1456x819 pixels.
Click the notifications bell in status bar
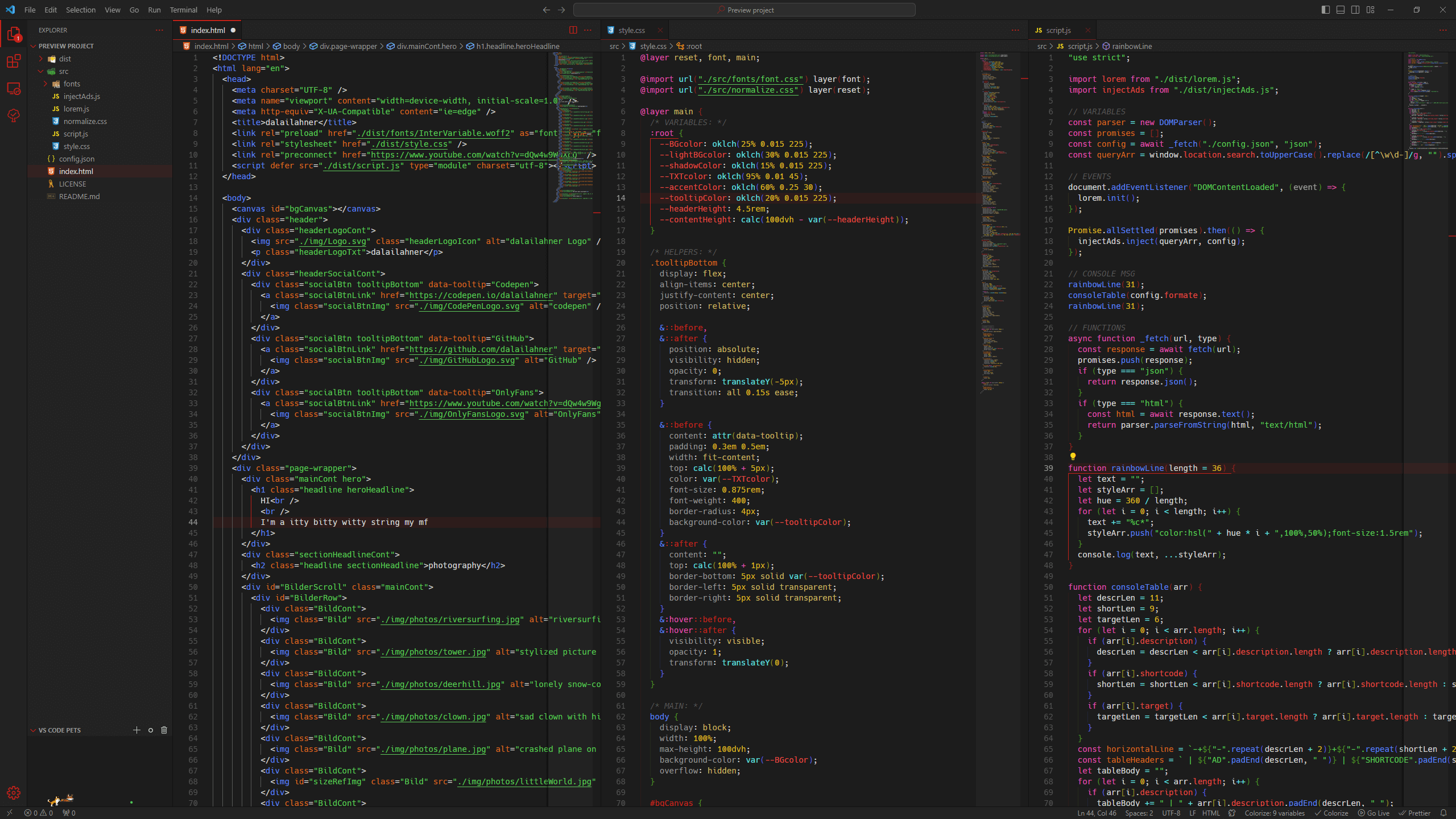pyautogui.click(x=1443, y=813)
